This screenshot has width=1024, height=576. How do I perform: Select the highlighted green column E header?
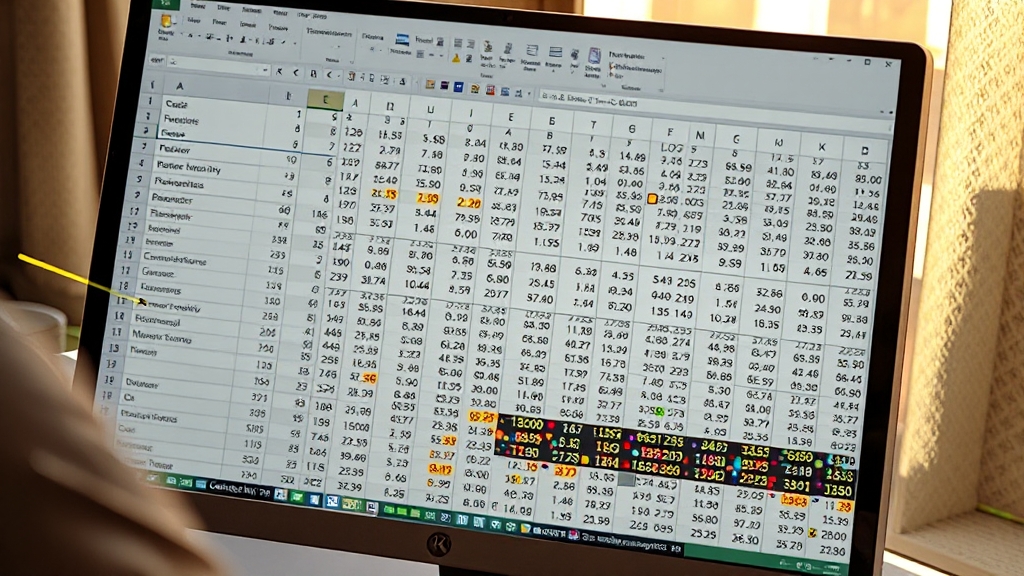click(324, 99)
